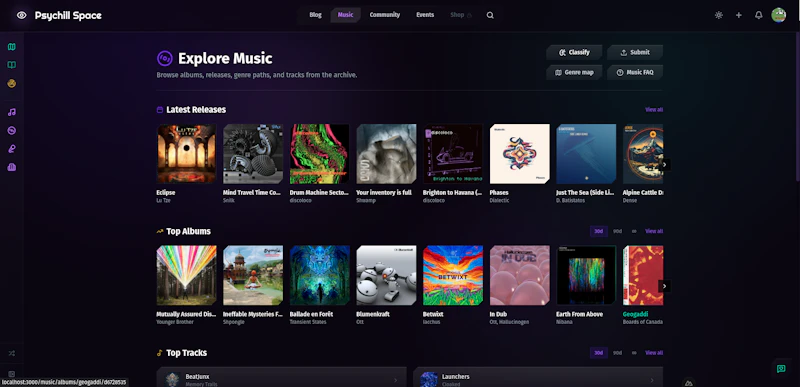Open the Launchers track row

click(x=538, y=377)
